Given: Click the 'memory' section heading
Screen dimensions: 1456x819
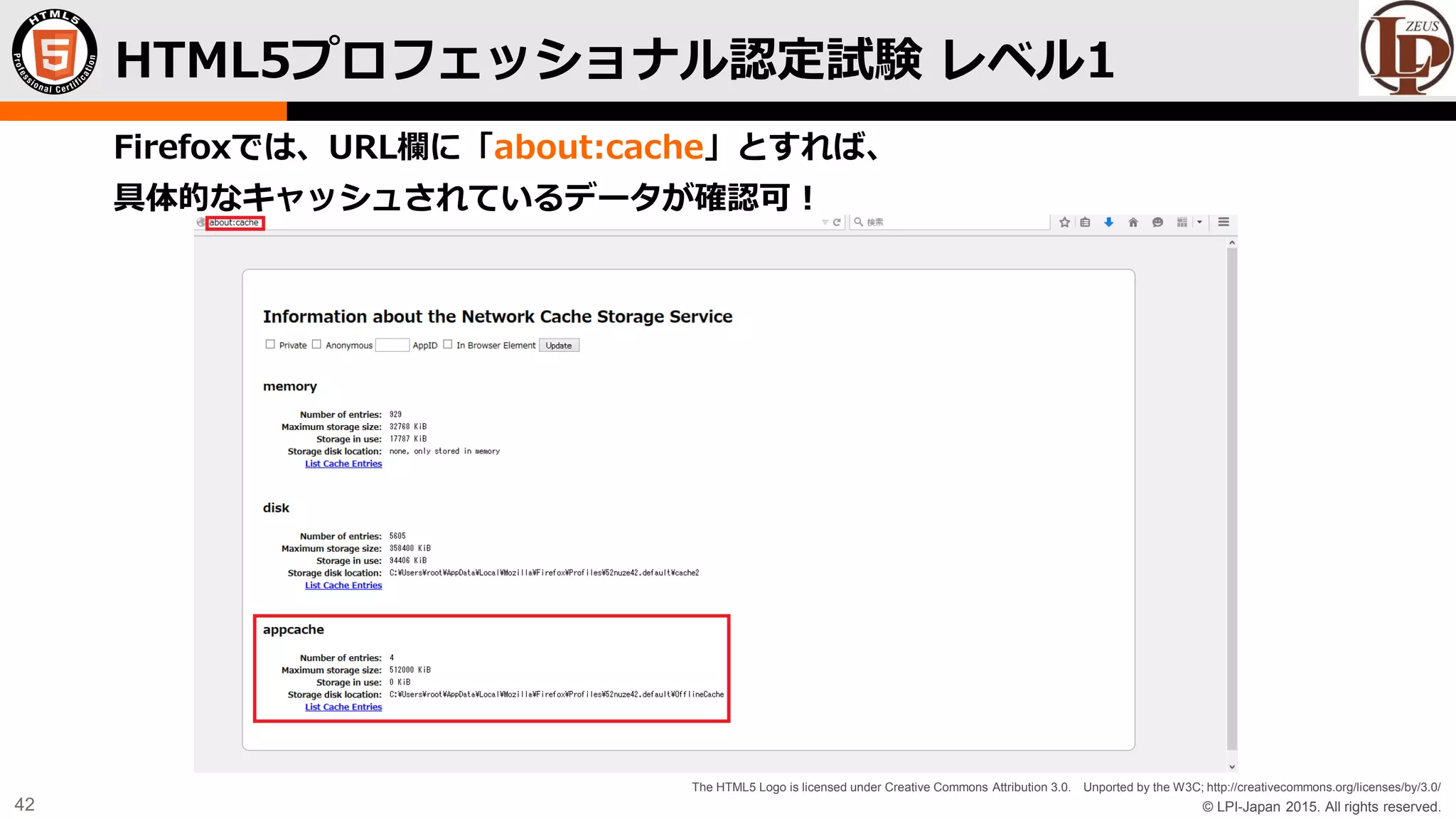Looking at the screenshot, I should pyautogui.click(x=290, y=387).
